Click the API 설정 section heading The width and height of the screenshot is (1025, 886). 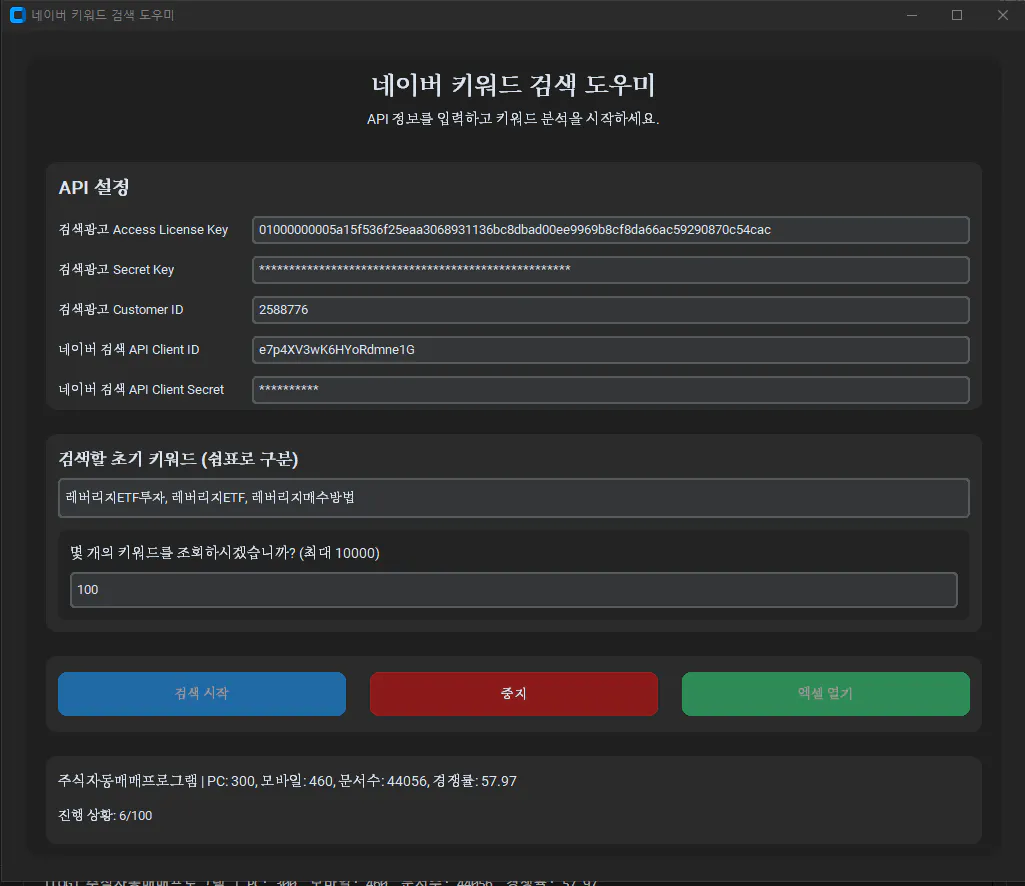pyautogui.click(x=94, y=188)
